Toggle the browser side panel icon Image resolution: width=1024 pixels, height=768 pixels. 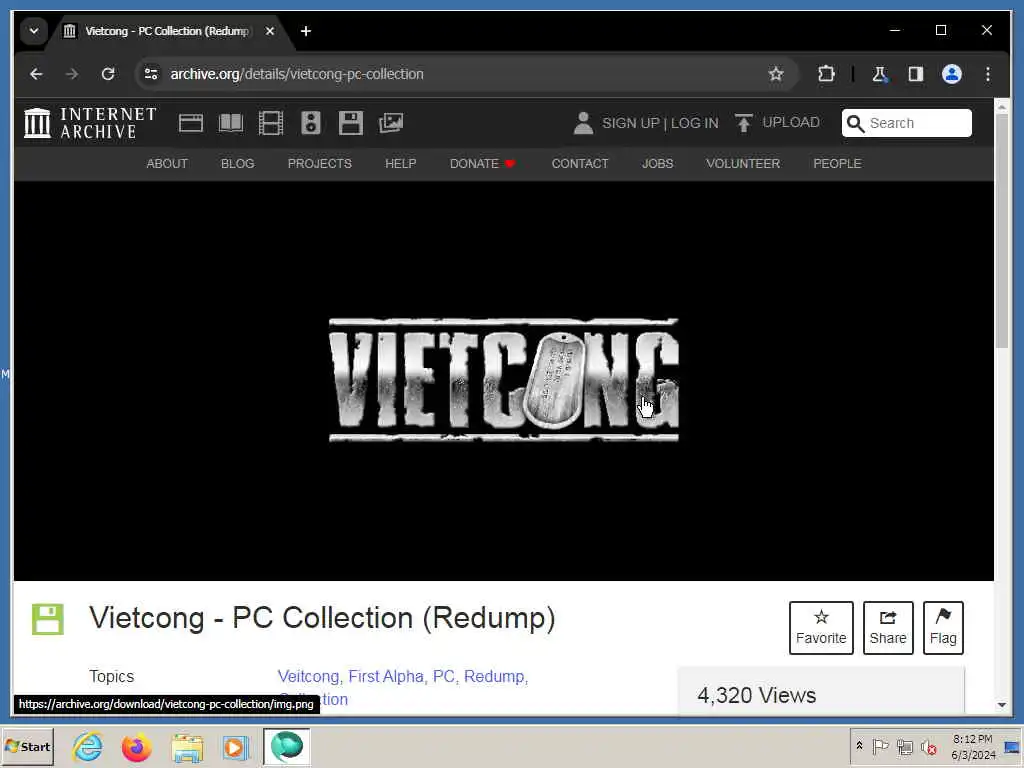pos(916,74)
